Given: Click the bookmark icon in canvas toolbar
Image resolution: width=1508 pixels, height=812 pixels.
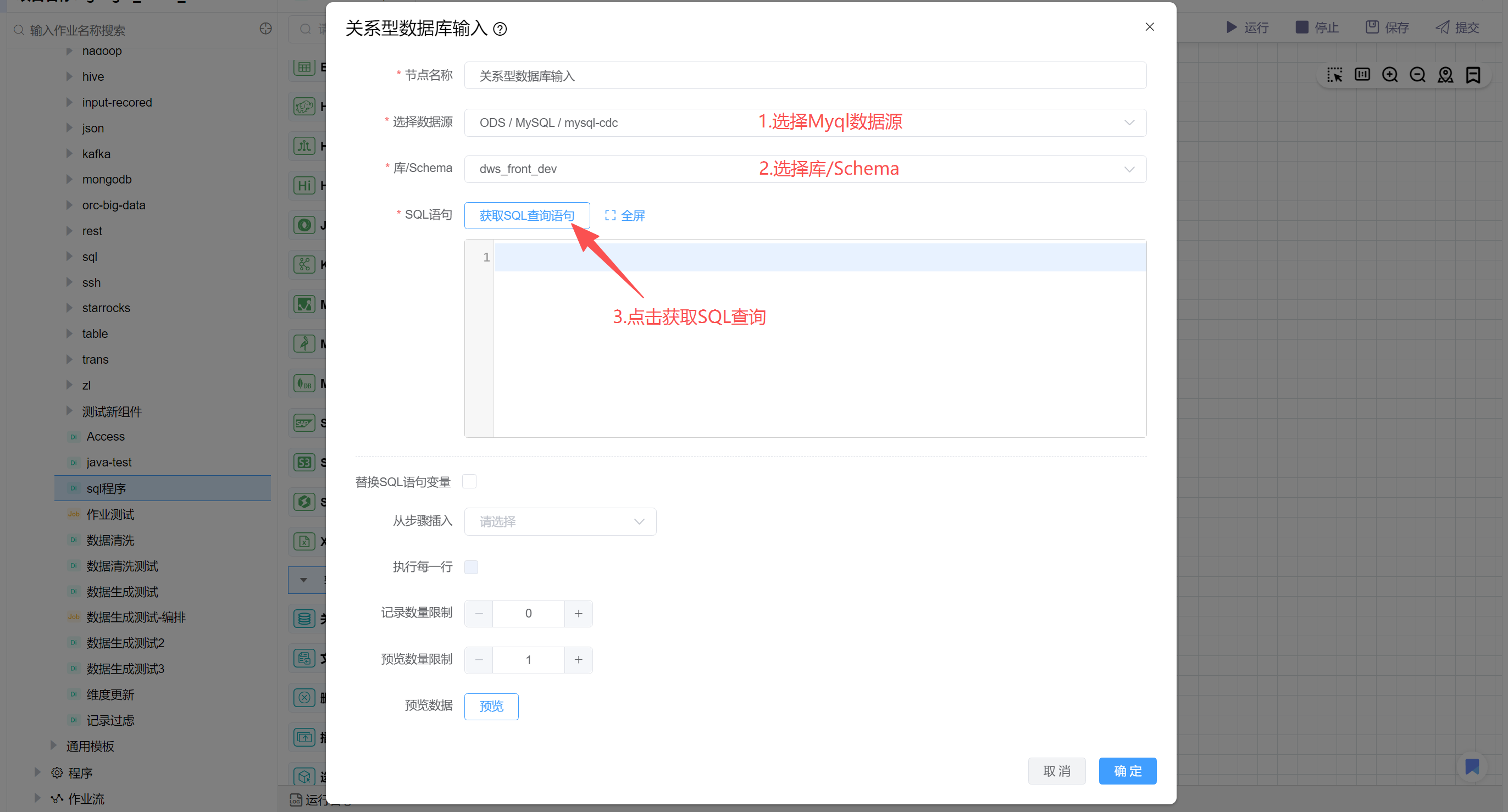Looking at the screenshot, I should pyautogui.click(x=1473, y=75).
